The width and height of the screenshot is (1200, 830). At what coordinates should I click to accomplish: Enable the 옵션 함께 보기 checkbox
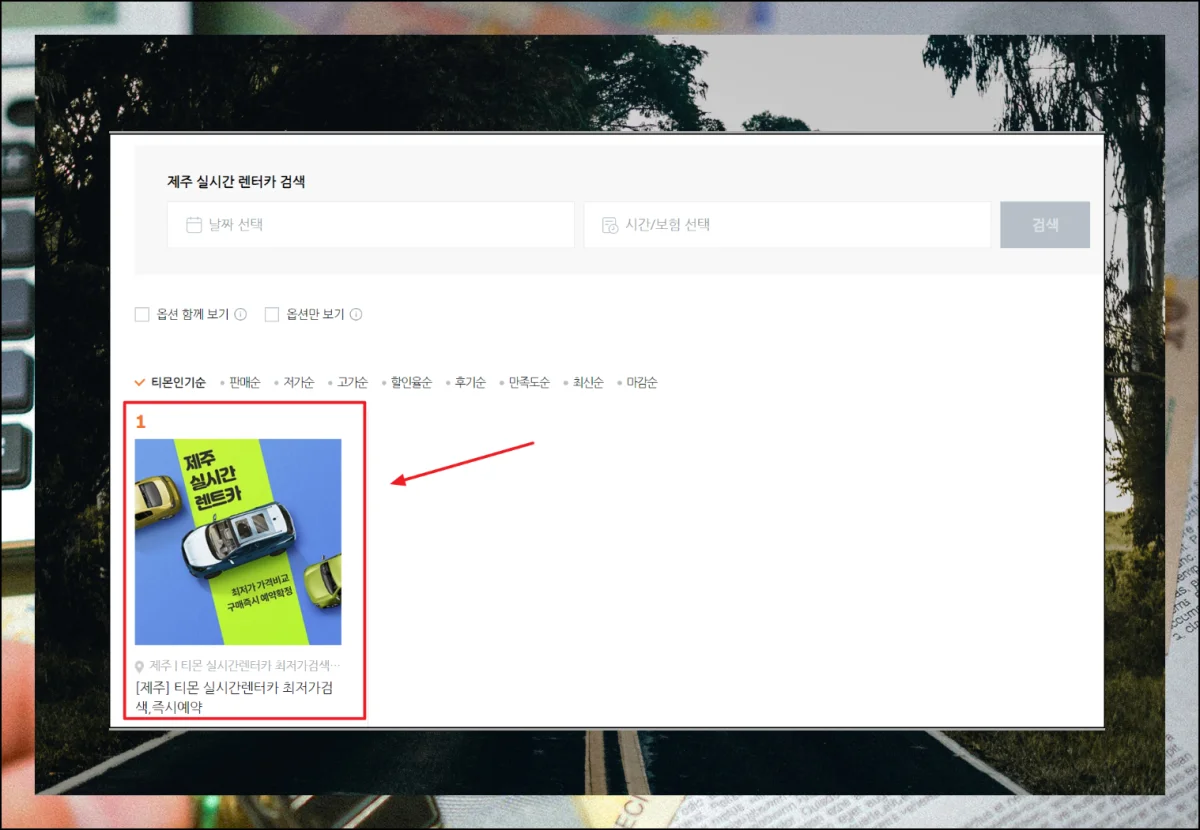click(142, 315)
